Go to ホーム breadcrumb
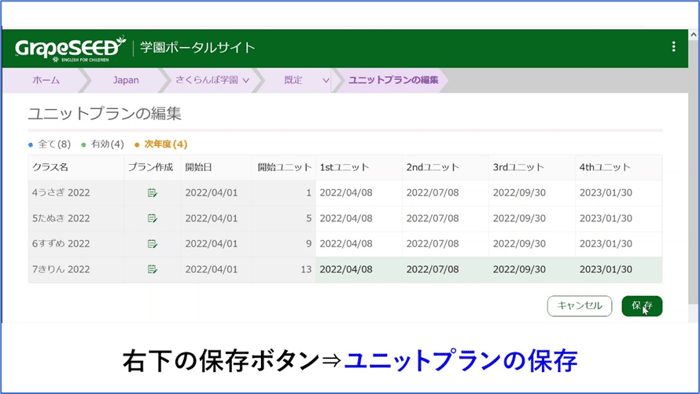 (x=46, y=80)
